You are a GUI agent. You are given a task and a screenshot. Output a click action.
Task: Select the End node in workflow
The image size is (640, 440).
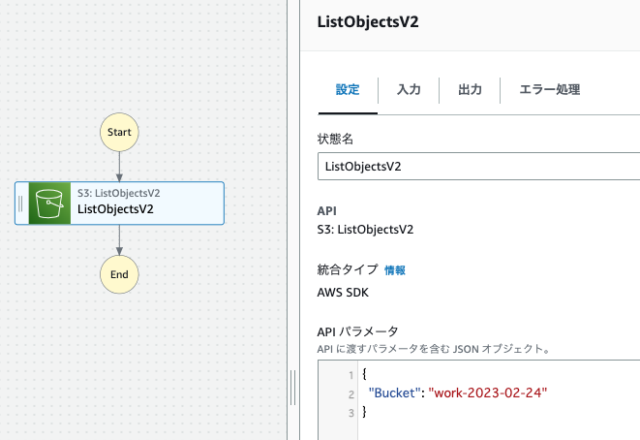point(119,274)
